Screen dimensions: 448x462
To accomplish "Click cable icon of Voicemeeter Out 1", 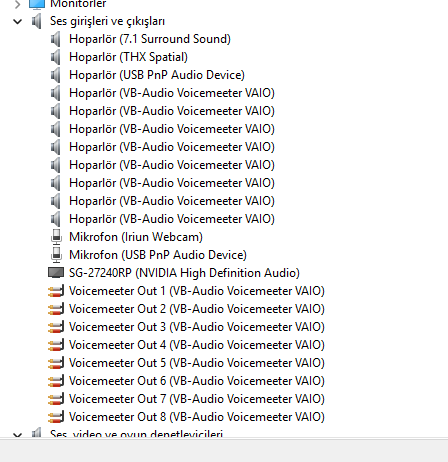I will click(x=56, y=291).
